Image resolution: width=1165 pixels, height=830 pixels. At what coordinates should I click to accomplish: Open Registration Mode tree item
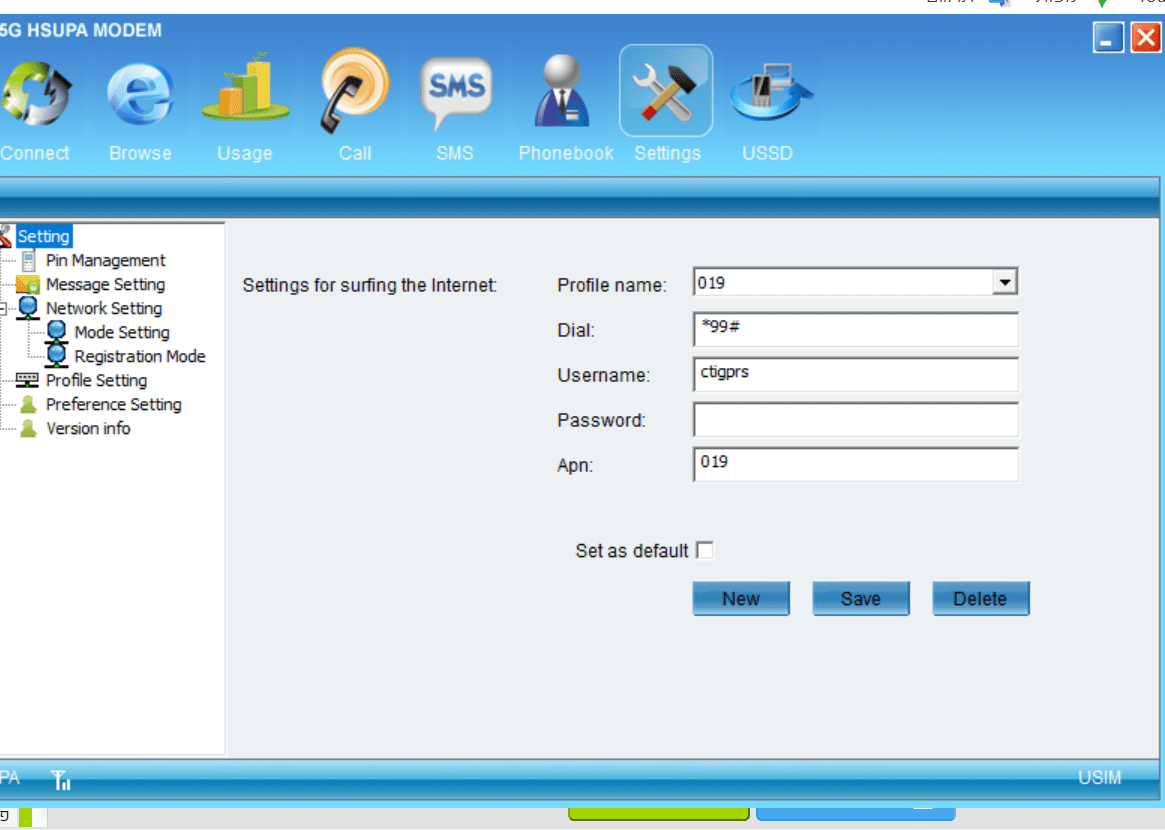point(140,357)
